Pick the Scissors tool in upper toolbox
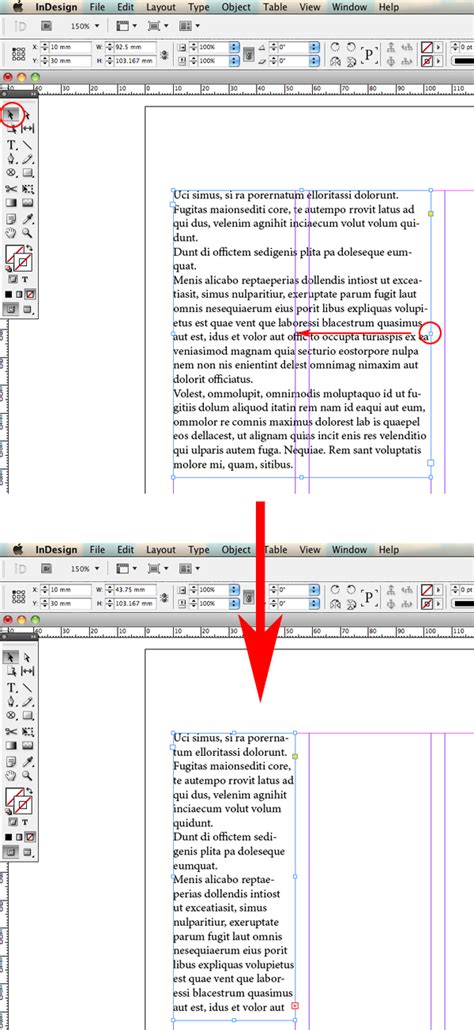Screen dimensions: 474x1030 (11, 189)
